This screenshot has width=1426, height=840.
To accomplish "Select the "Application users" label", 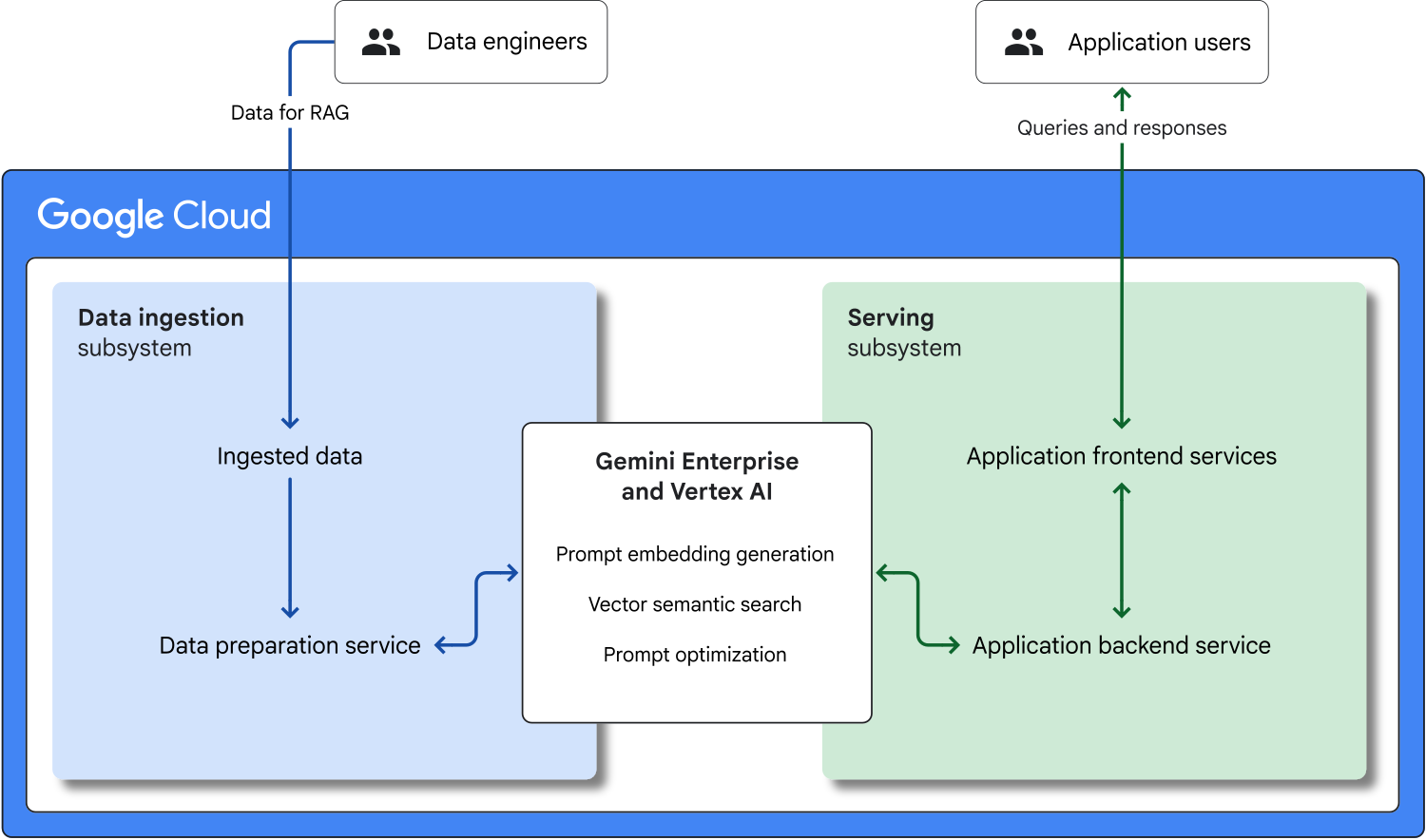I will (1159, 43).
